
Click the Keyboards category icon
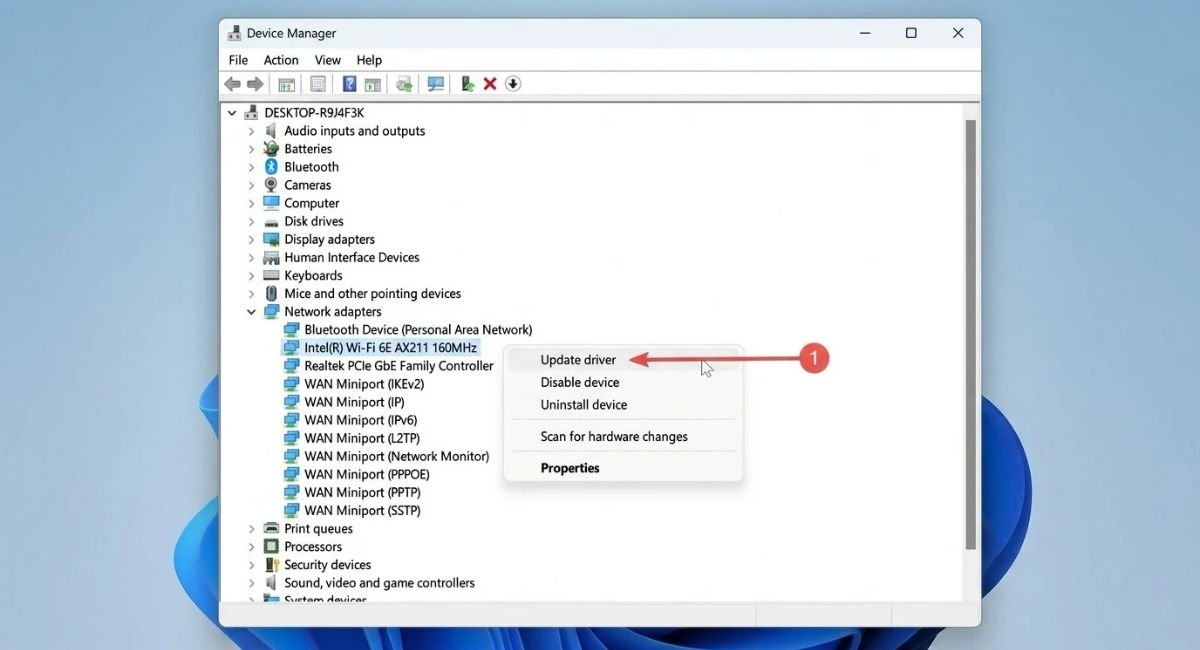coord(271,275)
